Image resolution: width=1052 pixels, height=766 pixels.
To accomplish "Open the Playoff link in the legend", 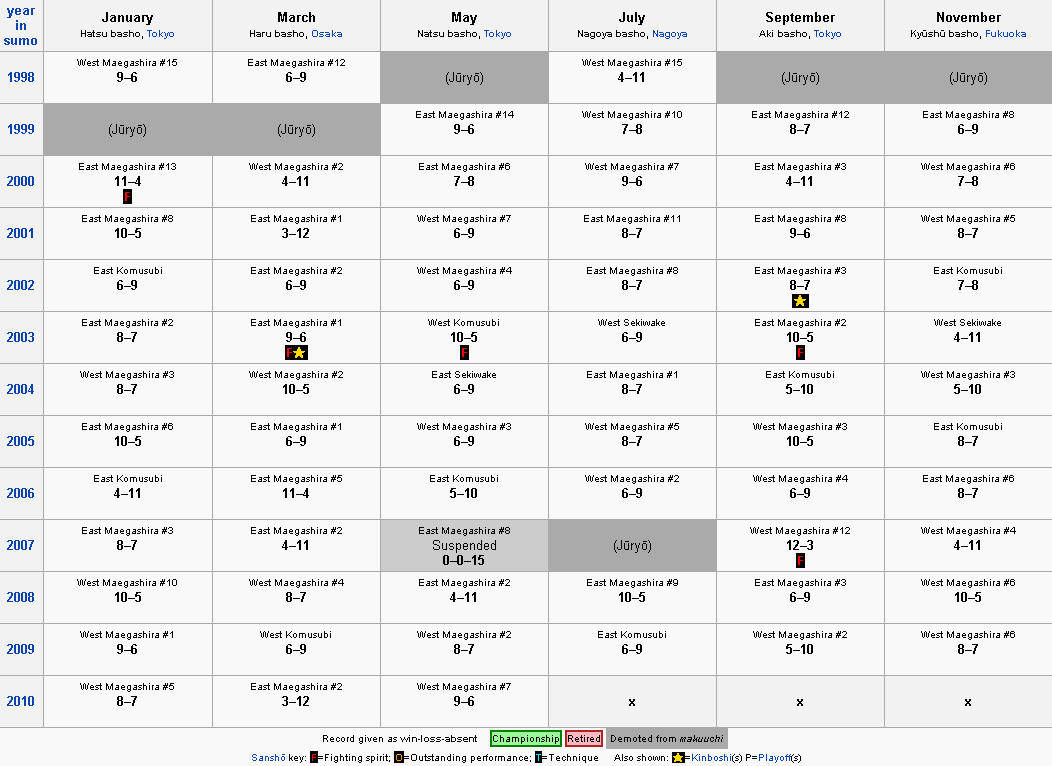I will (x=774, y=758).
